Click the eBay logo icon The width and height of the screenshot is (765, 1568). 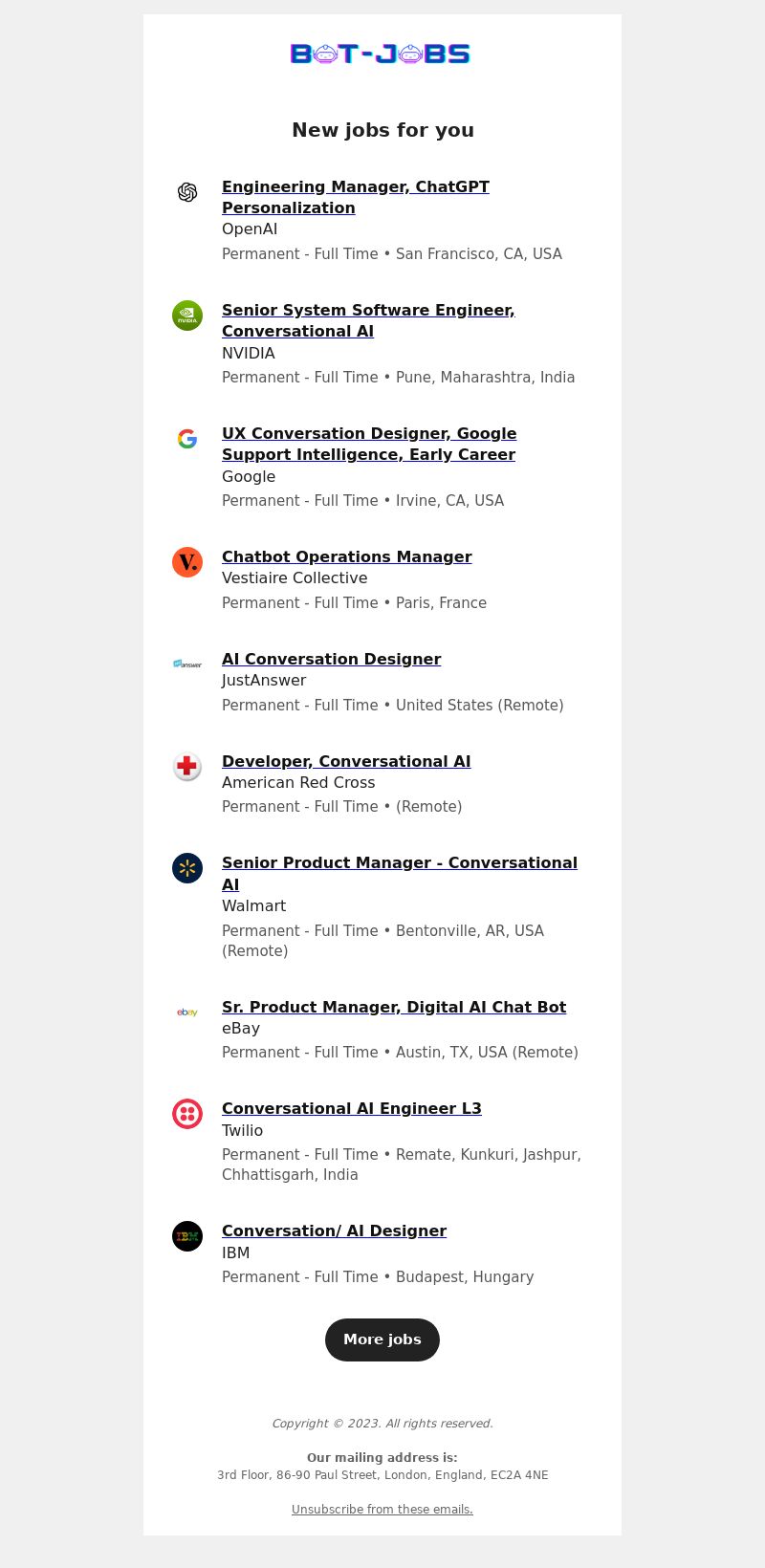click(x=187, y=1013)
